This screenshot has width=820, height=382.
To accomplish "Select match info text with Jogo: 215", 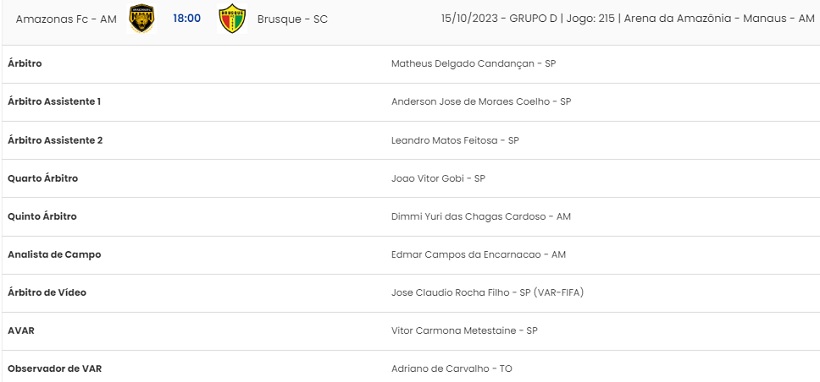I will click(628, 19).
